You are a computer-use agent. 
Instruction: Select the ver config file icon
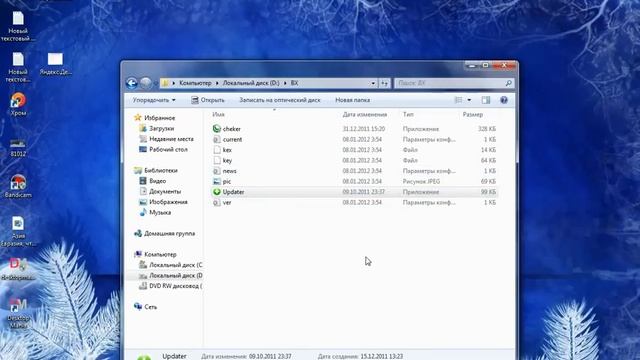tap(217, 202)
